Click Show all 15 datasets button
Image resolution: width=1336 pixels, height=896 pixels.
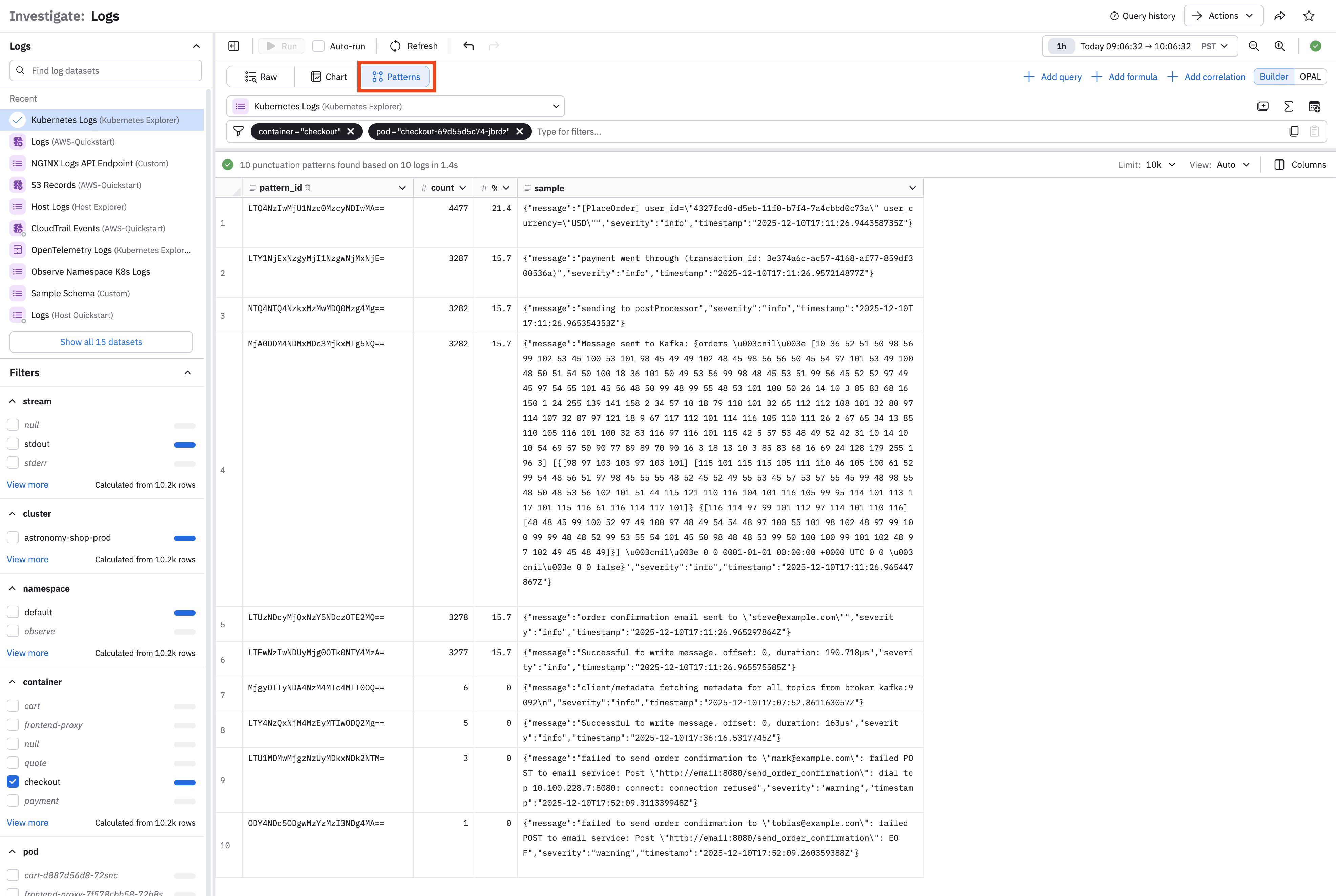click(101, 342)
